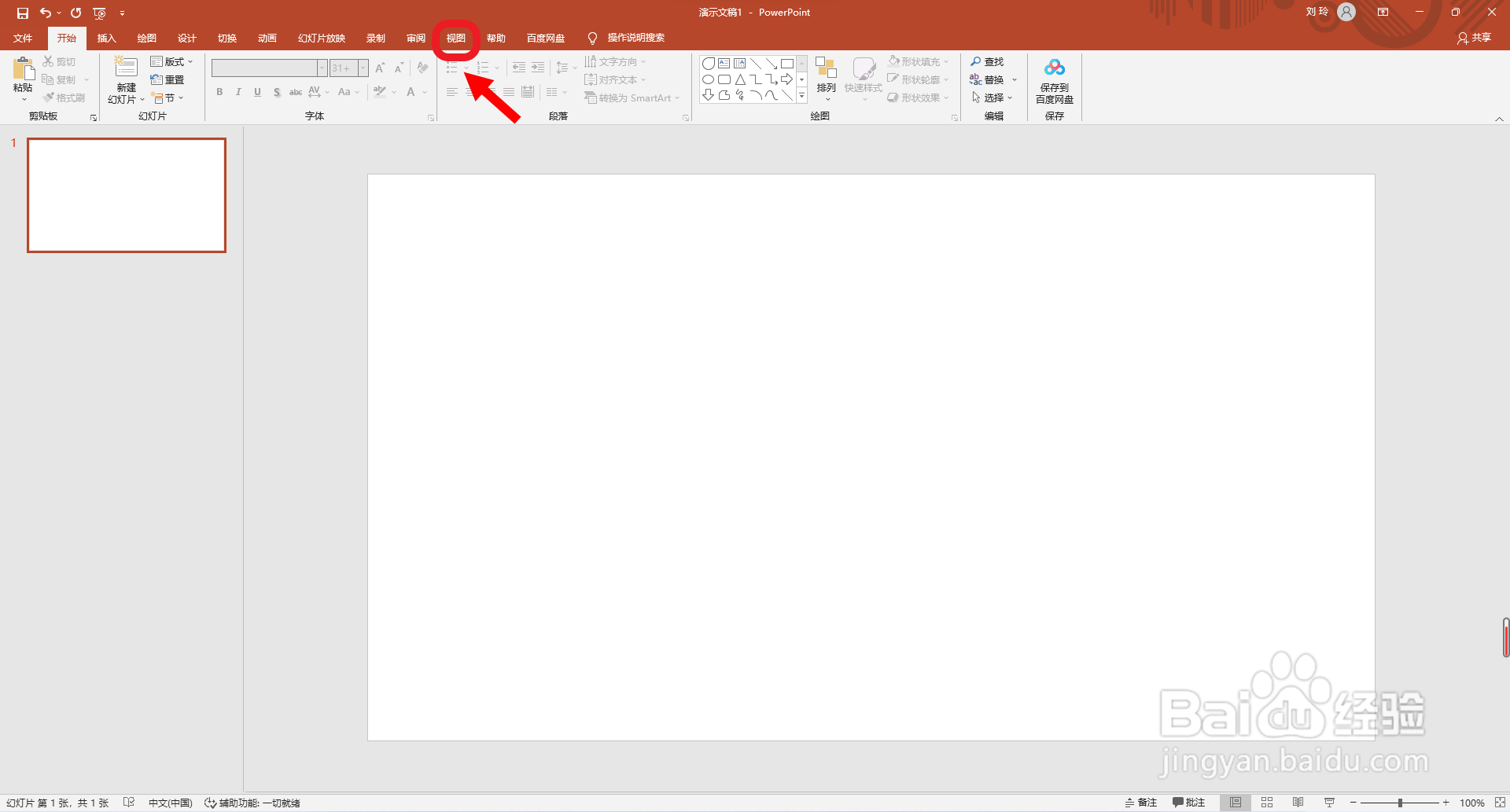
Task: Click the 文字方向 button
Action: [614, 61]
